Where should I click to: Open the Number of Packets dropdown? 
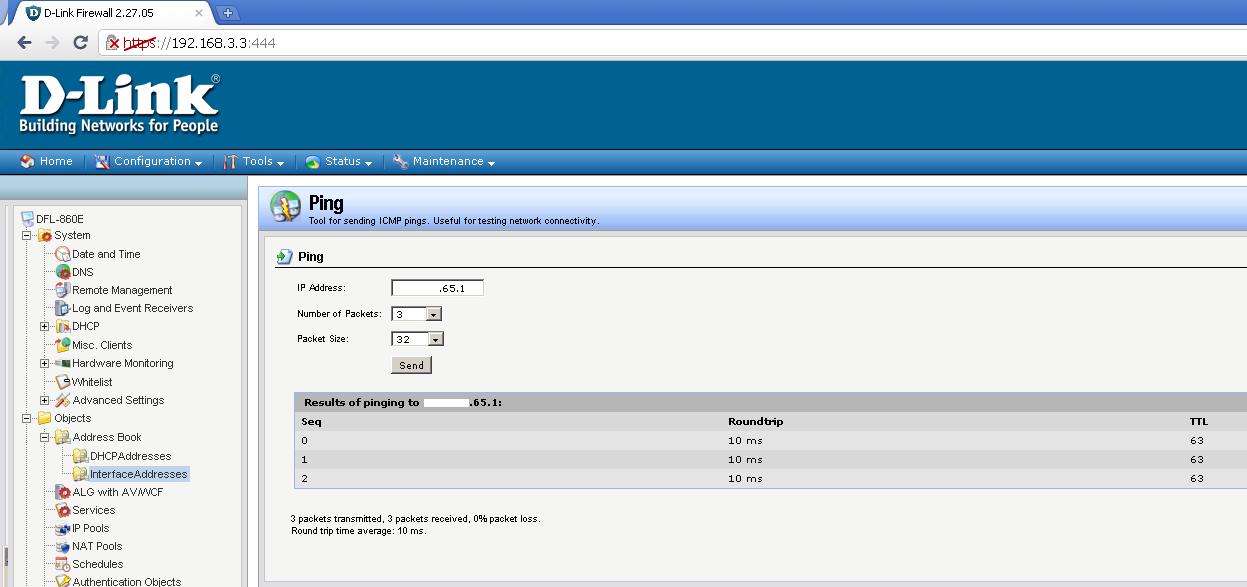tap(433, 314)
